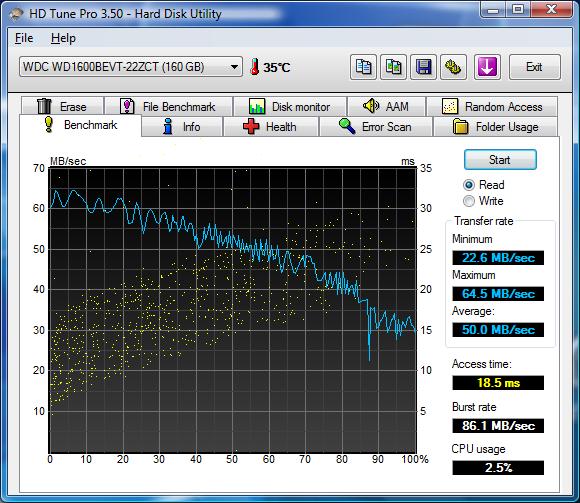Open the Help menu

[63, 38]
